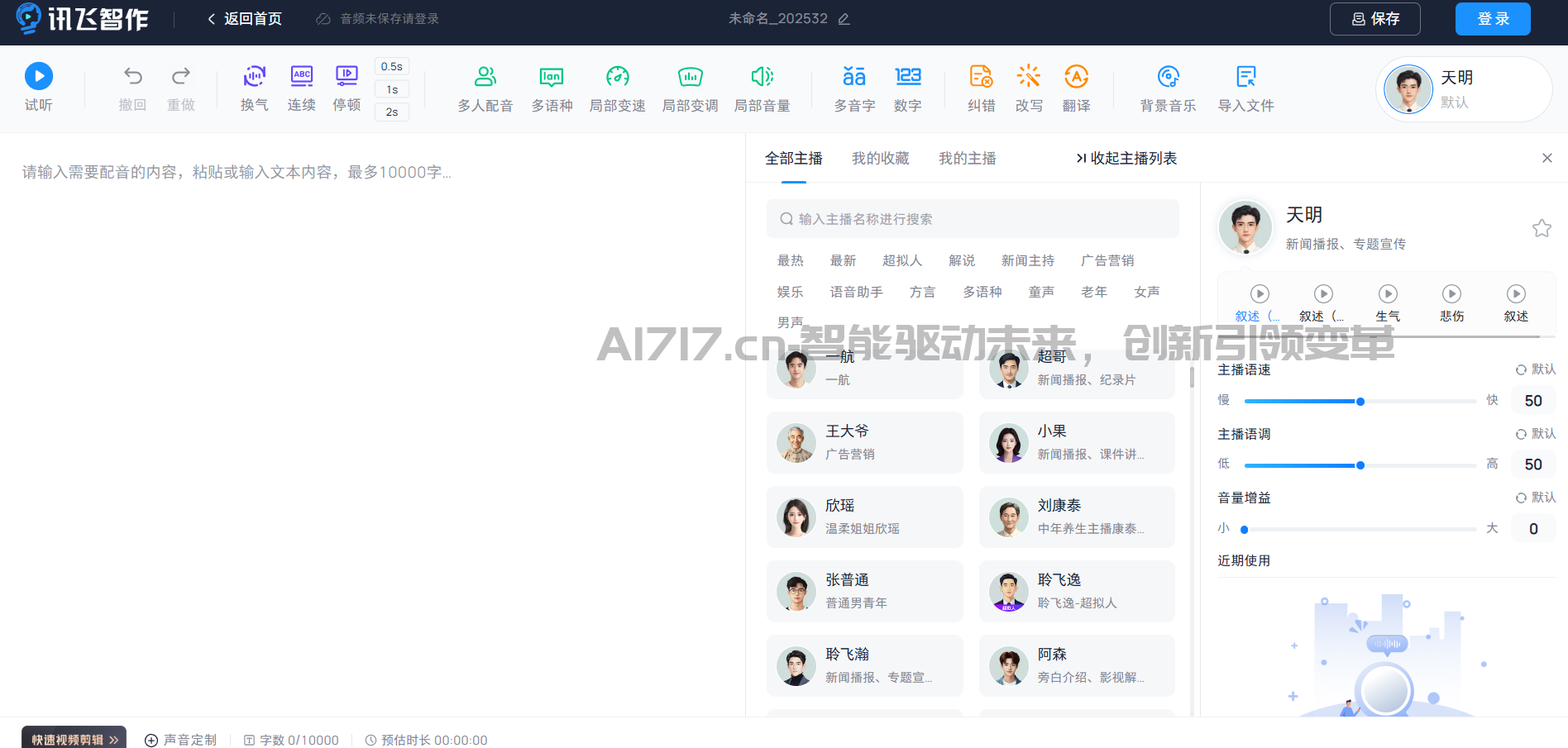
Task: Close the anchor panel
Action: (x=1546, y=158)
